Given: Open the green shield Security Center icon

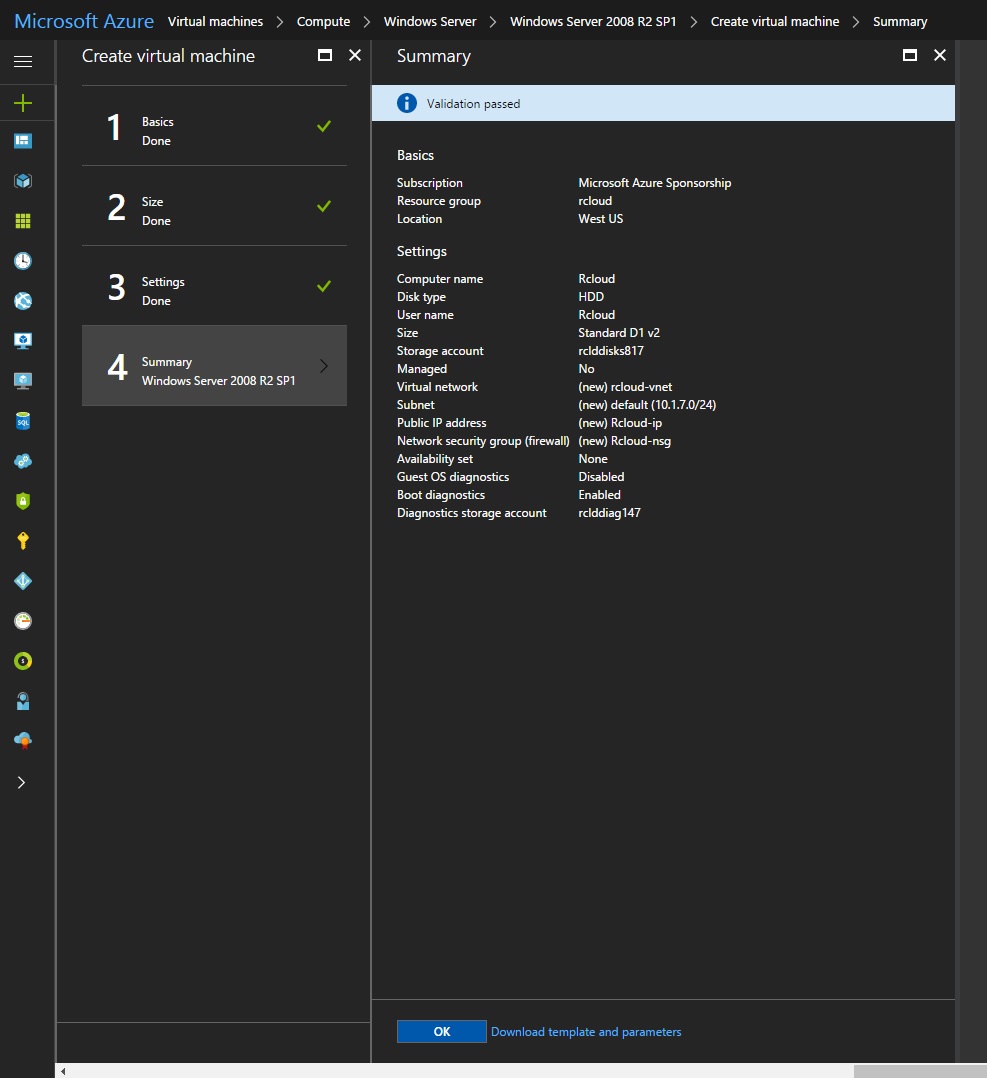Looking at the screenshot, I should coord(22,501).
